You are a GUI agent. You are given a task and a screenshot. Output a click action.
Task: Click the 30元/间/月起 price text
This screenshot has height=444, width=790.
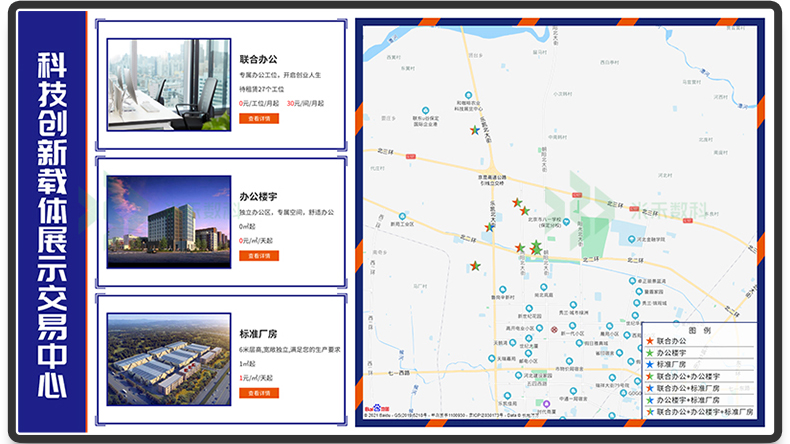point(305,103)
